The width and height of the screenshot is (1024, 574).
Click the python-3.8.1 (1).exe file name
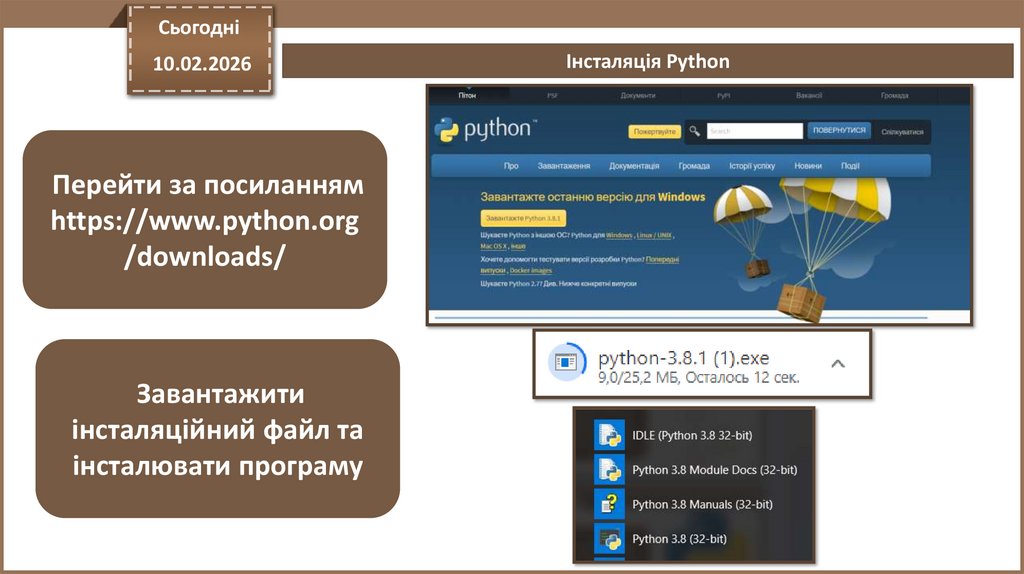point(684,358)
